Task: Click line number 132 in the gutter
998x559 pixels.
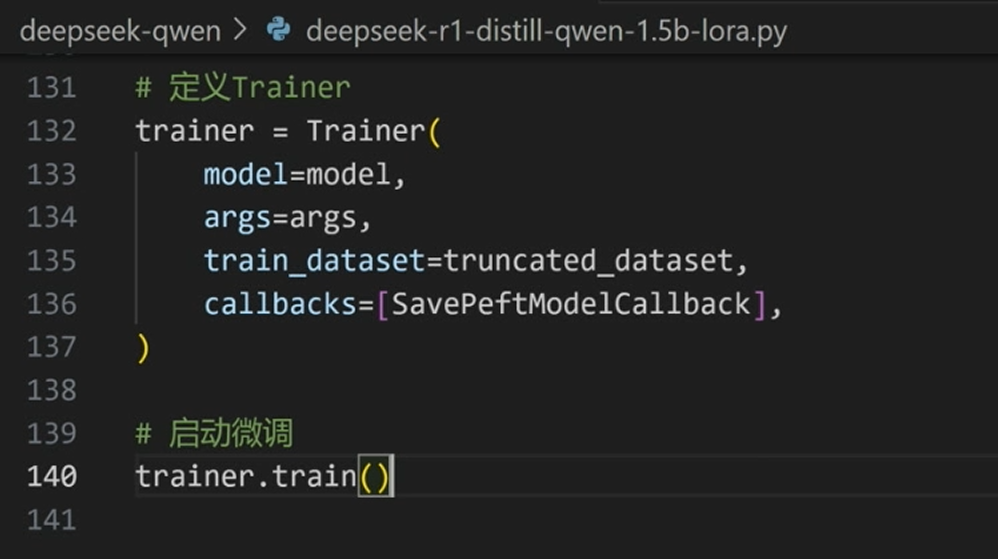Action: [x=52, y=131]
